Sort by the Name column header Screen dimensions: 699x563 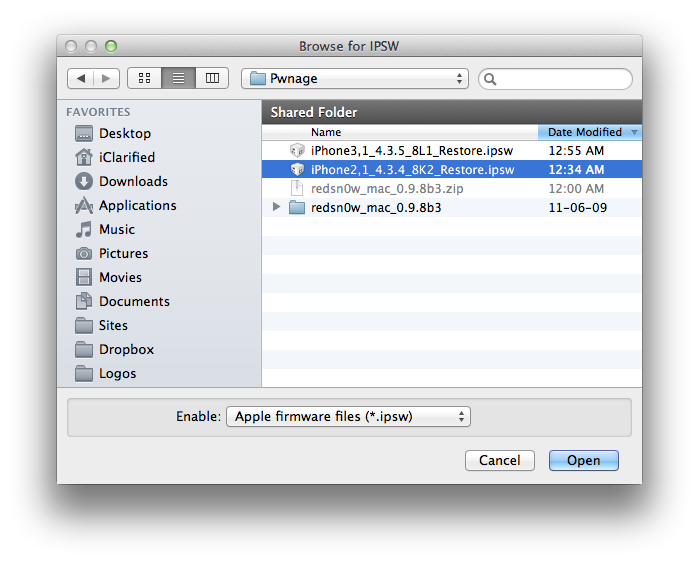(x=400, y=132)
